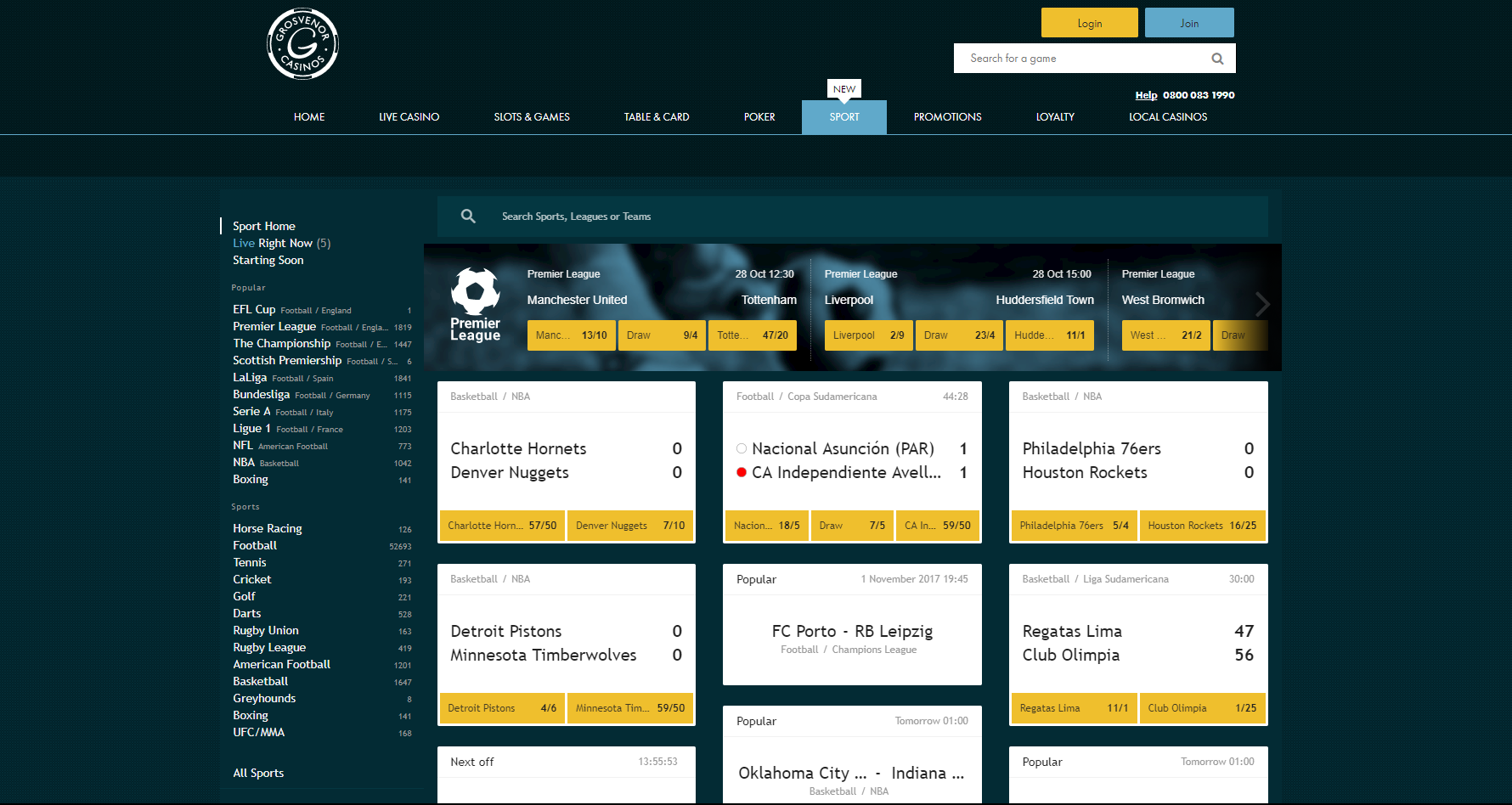The height and width of the screenshot is (805, 1512).
Task: Bet Detroit Pistons at 4/6
Action: 502,708
